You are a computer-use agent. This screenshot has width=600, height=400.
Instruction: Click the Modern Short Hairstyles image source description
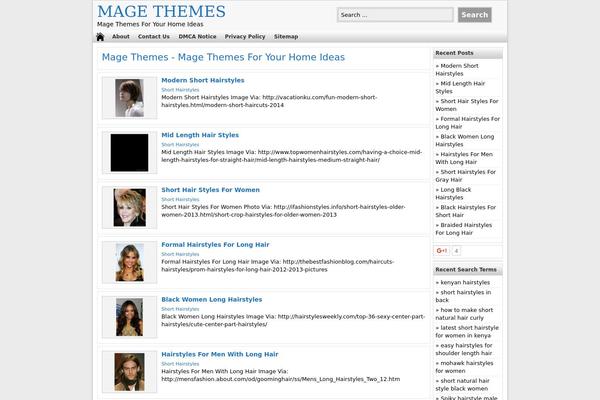269,101
